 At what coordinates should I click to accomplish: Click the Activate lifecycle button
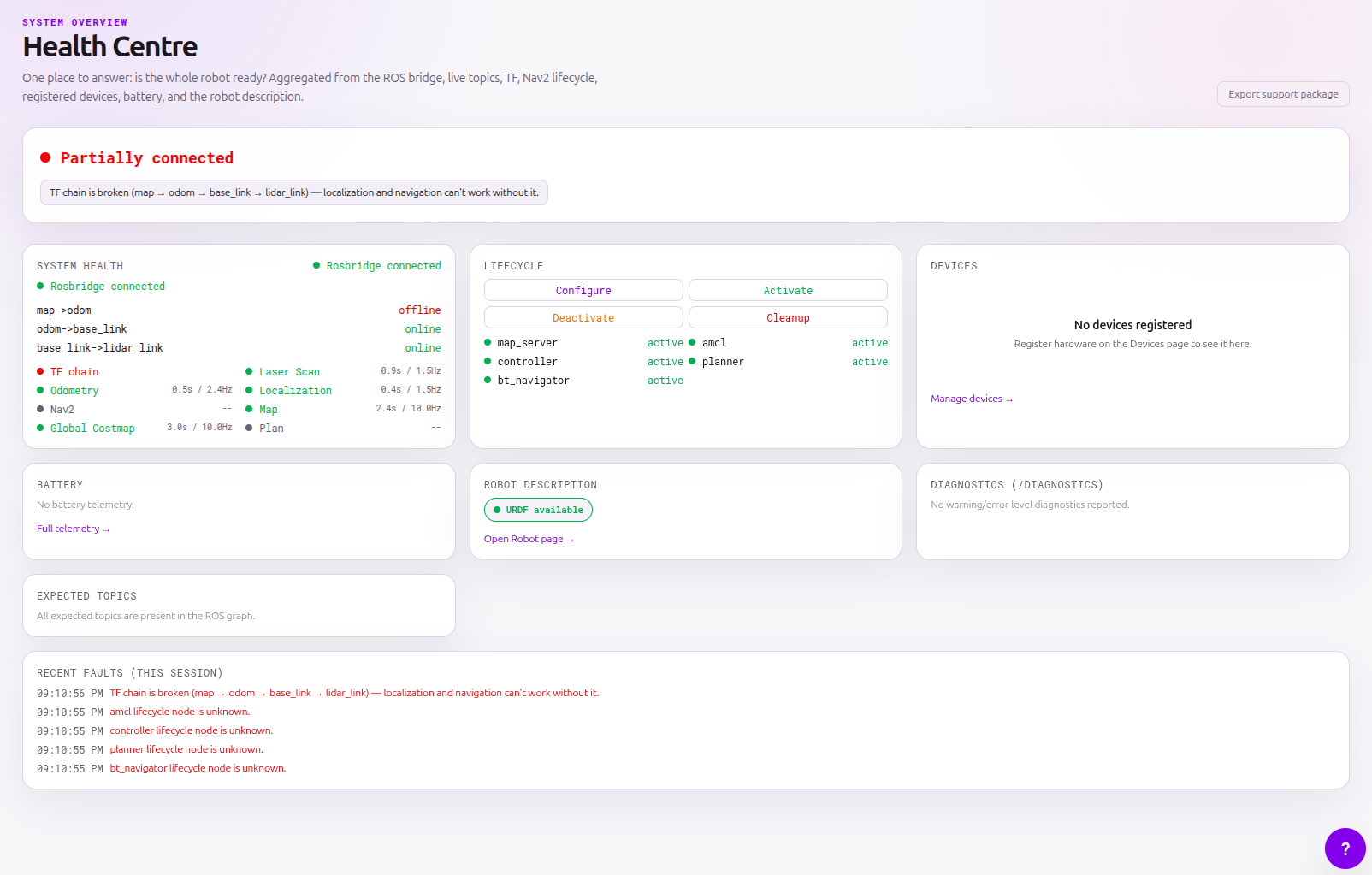coord(788,290)
